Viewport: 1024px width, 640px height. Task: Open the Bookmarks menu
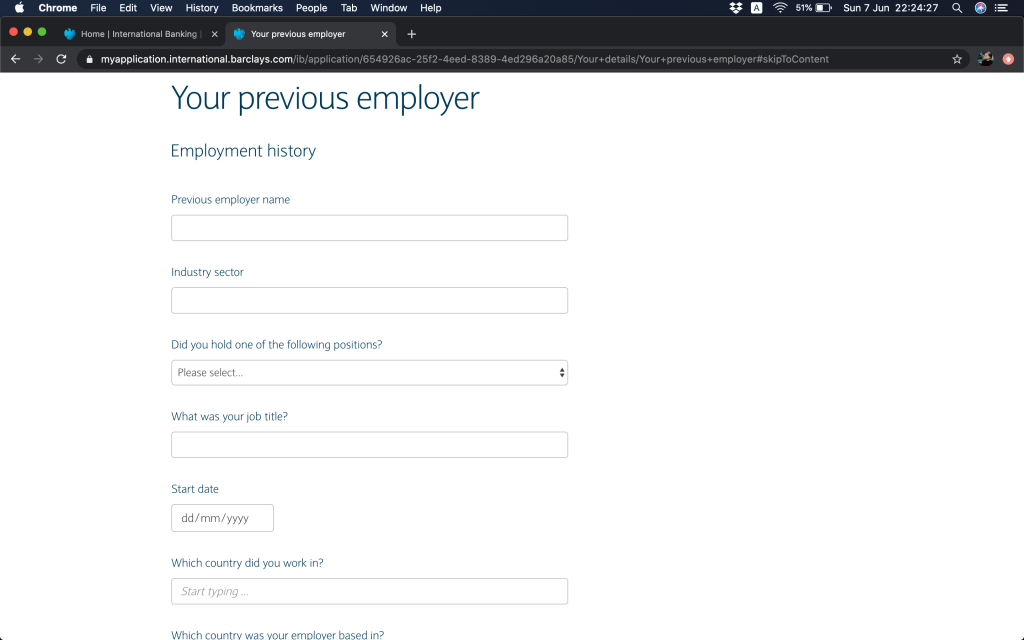pos(257,8)
